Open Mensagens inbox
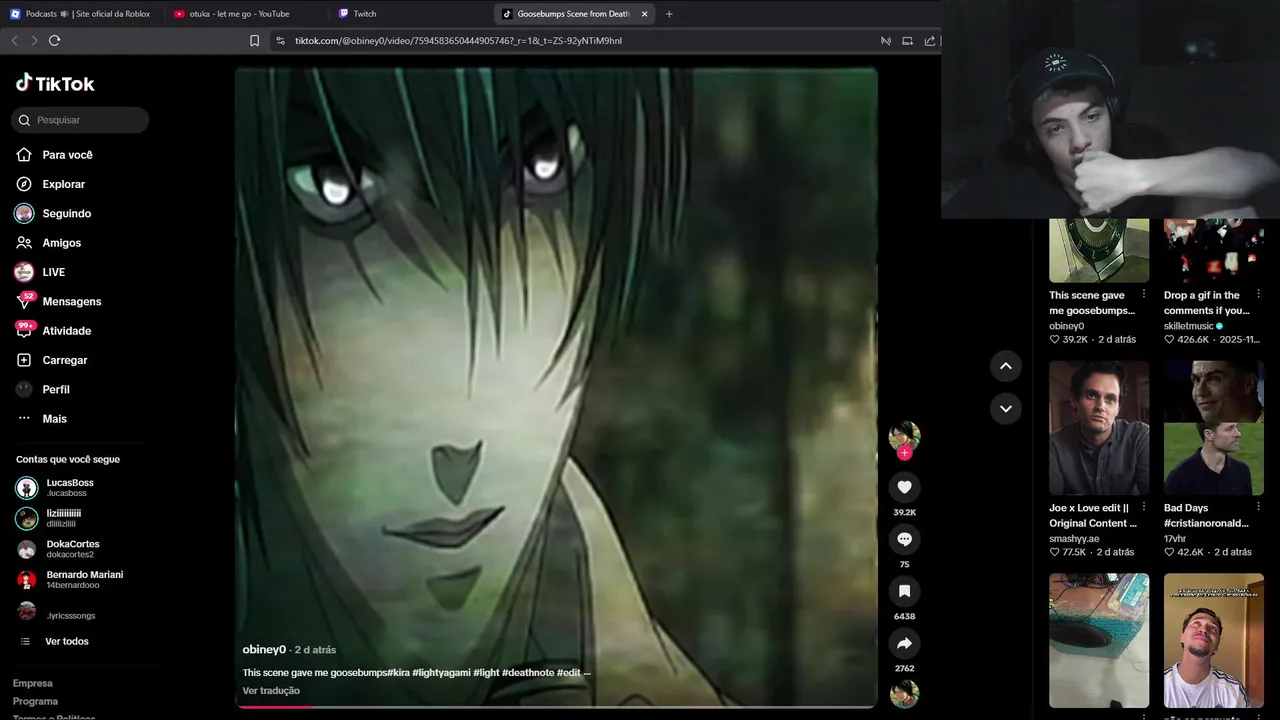This screenshot has height=720, width=1280. point(71,301)
